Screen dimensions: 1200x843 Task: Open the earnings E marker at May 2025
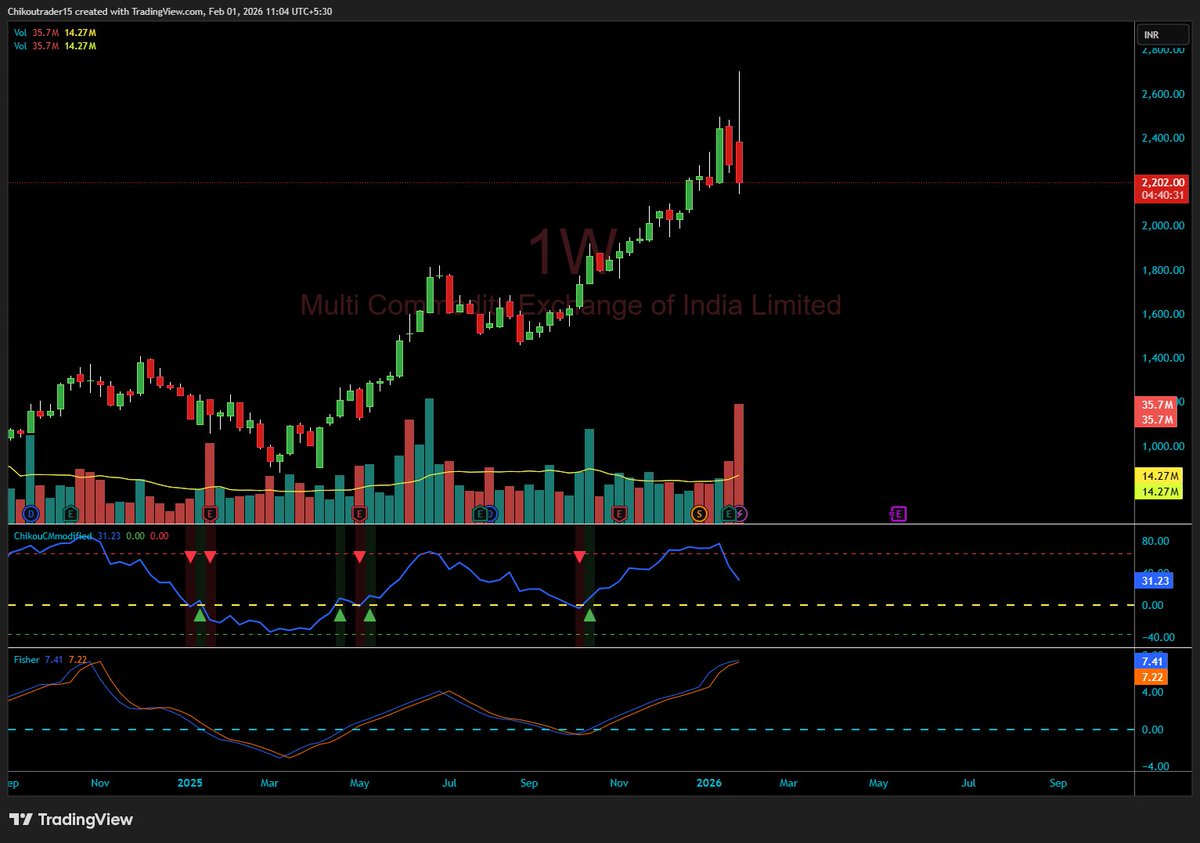[x=360, y=514]
